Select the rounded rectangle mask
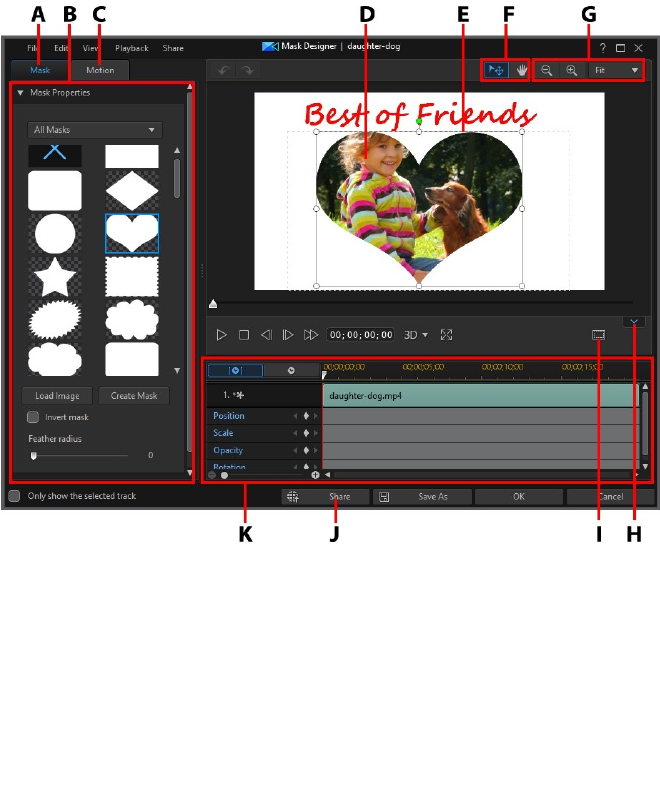Screen dimensions: 660x788 55,190
